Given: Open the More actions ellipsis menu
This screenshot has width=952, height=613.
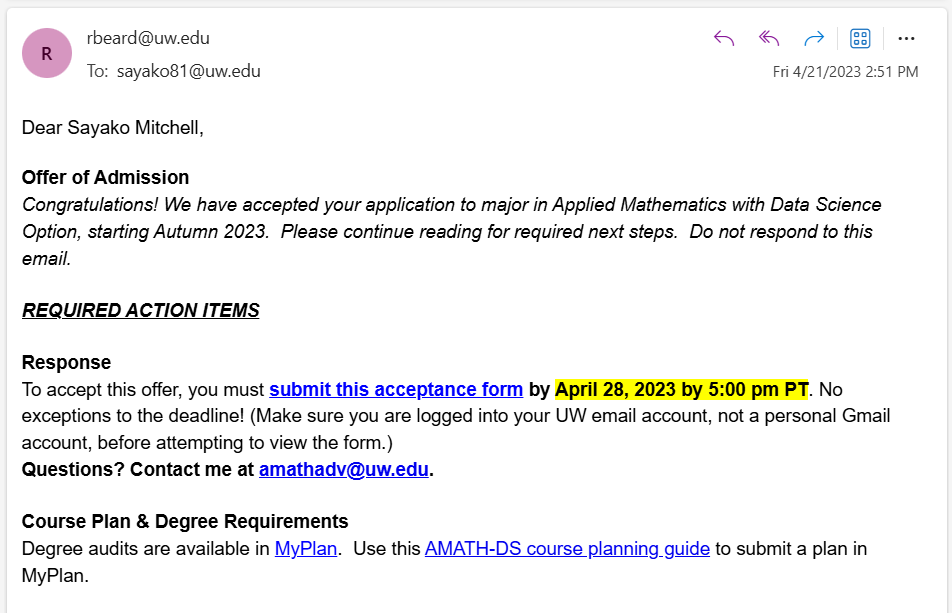Looking at the screenshot, I should tap(907, 39).
